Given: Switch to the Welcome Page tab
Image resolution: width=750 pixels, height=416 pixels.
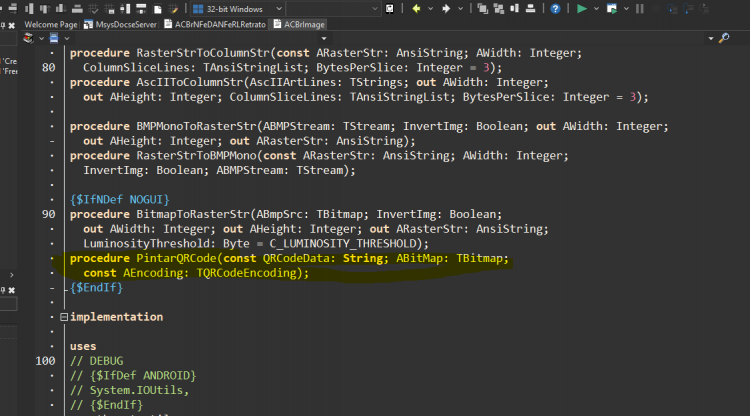Looking at the screenshot, I should [x=51, y=24].
